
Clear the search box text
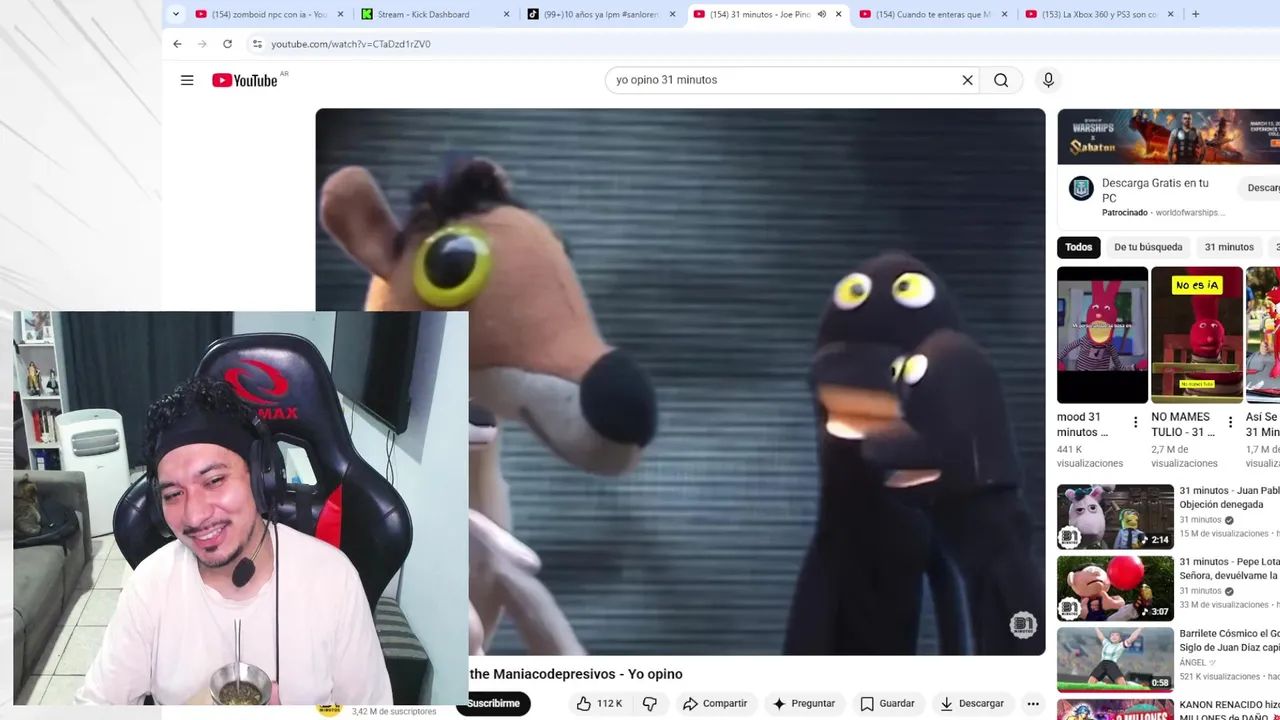967,80
